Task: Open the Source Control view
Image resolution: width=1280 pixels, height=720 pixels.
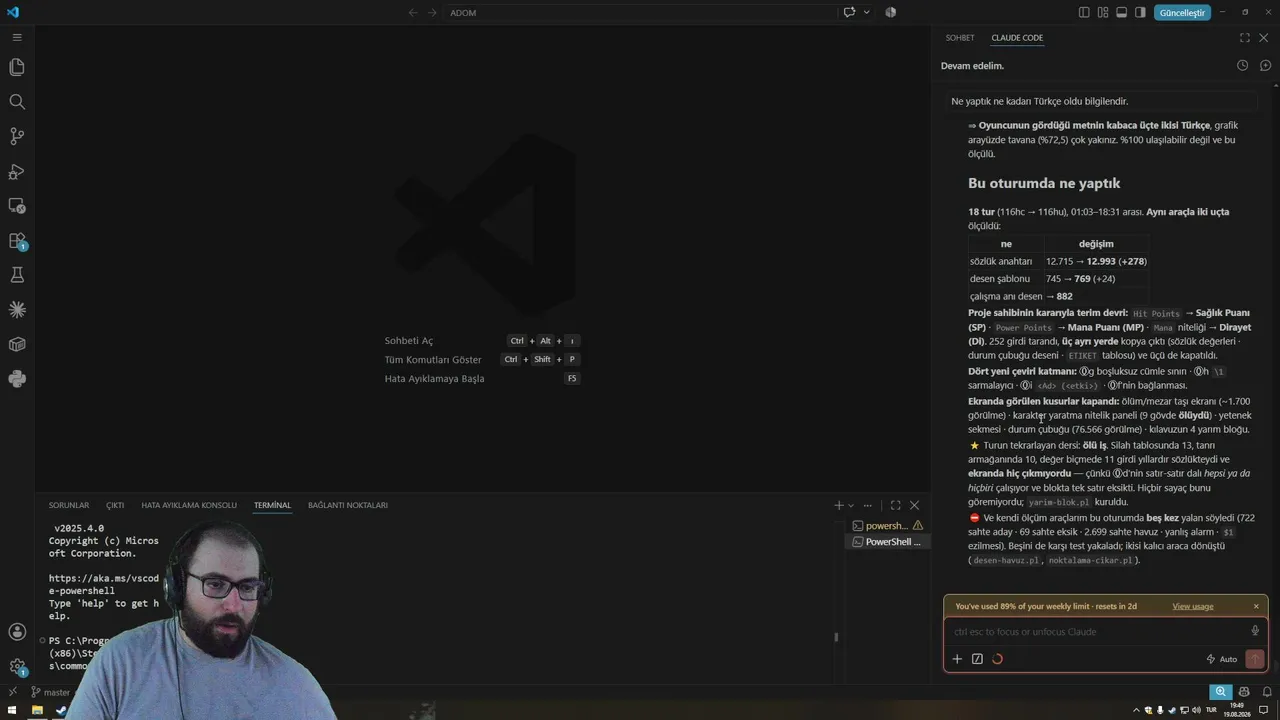Action: pyautogui.click(x=17, y=136)
